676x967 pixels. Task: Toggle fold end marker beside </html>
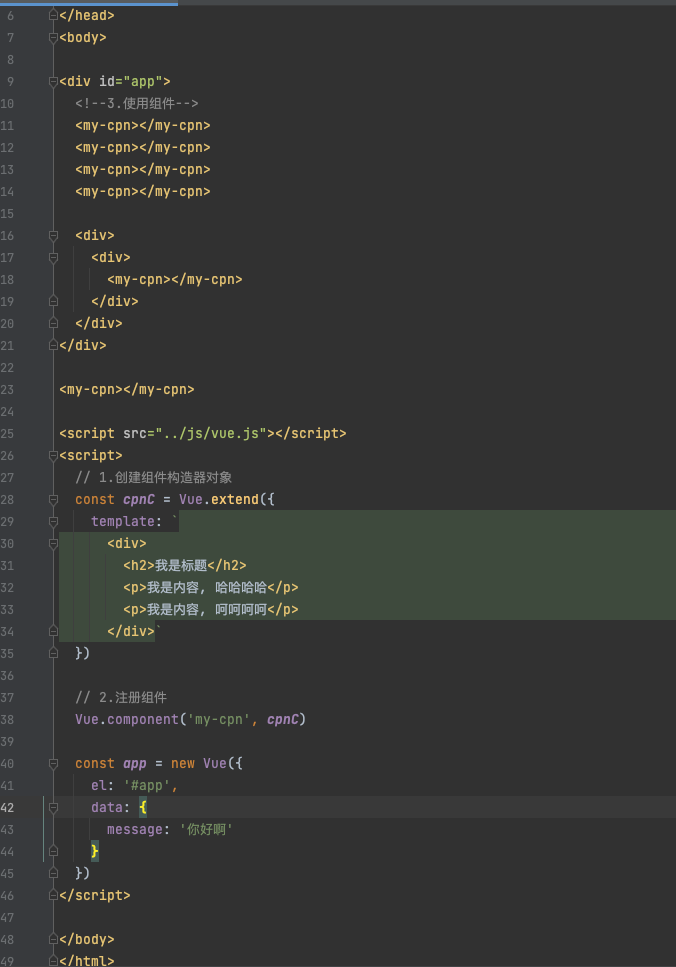coord(54,961)
